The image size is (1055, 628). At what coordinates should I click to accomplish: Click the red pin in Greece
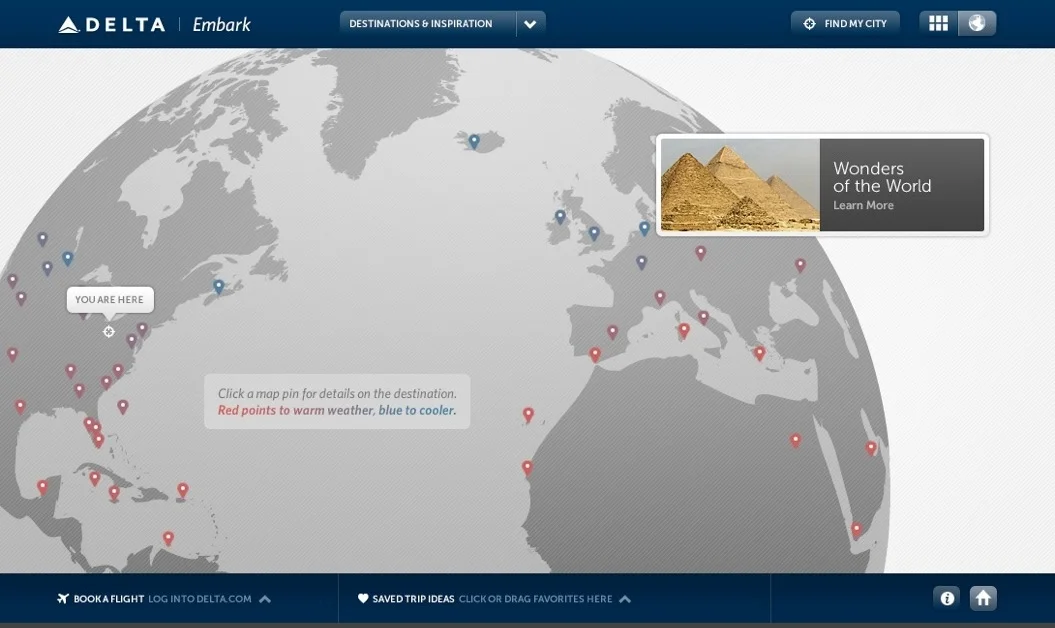tap(760, 353)
